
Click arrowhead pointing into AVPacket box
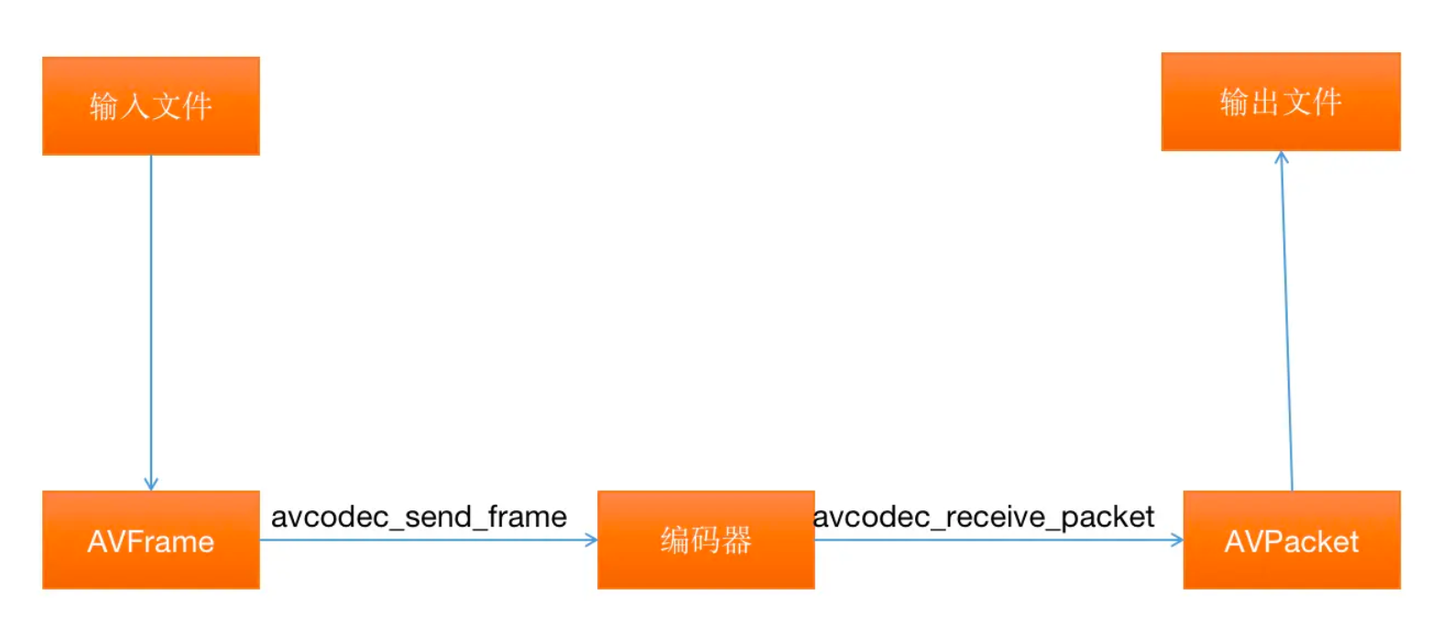click(x=1176, y=540)
